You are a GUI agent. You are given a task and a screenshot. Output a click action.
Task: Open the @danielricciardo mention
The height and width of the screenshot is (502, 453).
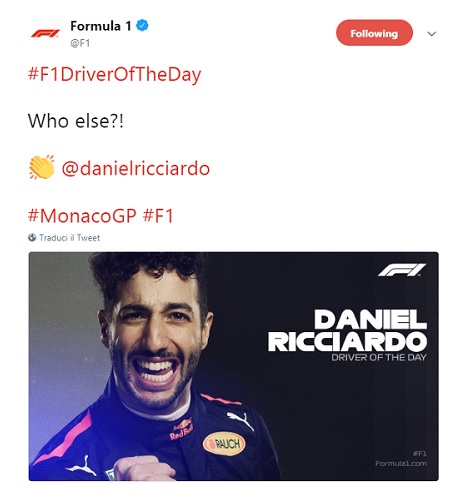point(136,168)
